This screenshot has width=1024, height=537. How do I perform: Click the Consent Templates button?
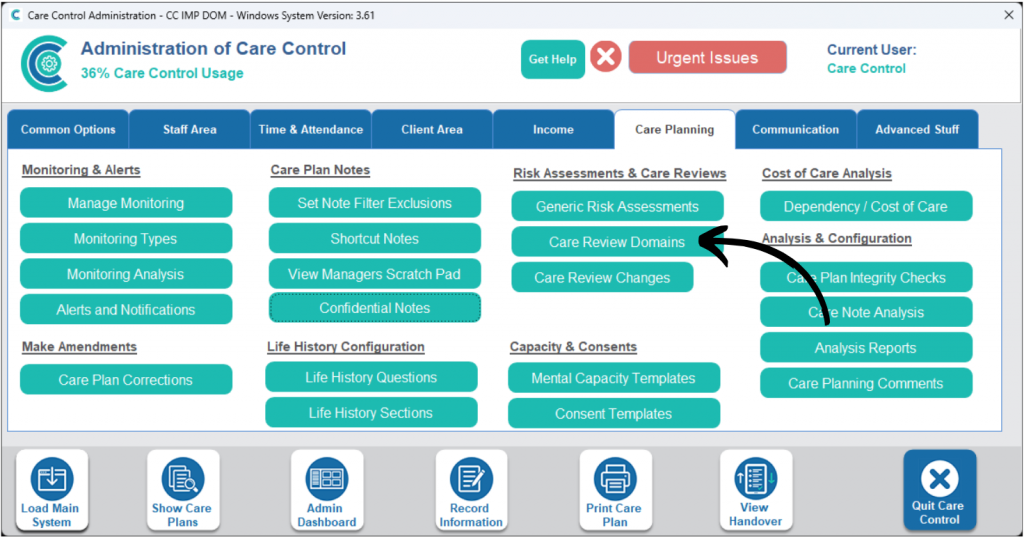614,414
